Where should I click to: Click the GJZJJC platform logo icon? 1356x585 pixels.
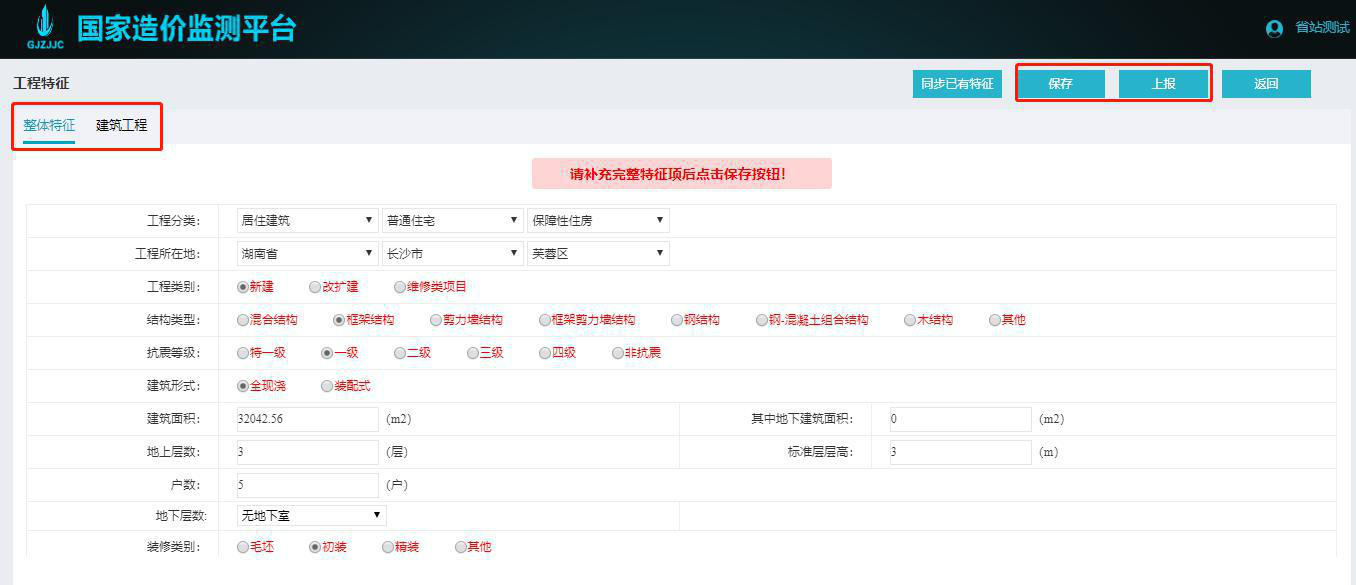pyautogui.click(x=43, y=24)
